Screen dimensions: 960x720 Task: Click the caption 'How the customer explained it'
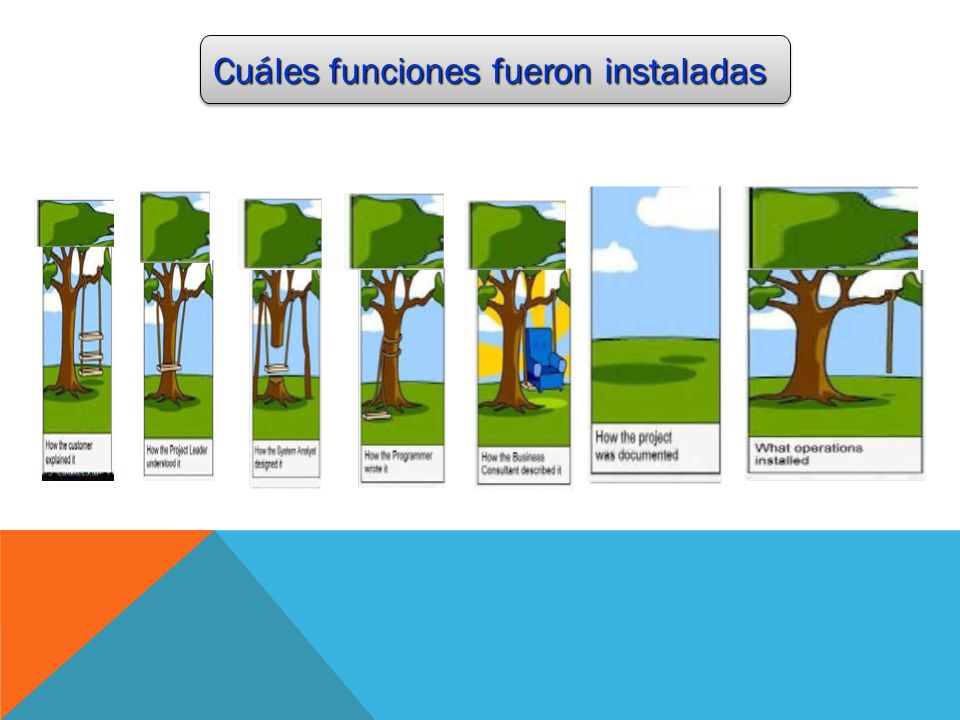[69, 452]
